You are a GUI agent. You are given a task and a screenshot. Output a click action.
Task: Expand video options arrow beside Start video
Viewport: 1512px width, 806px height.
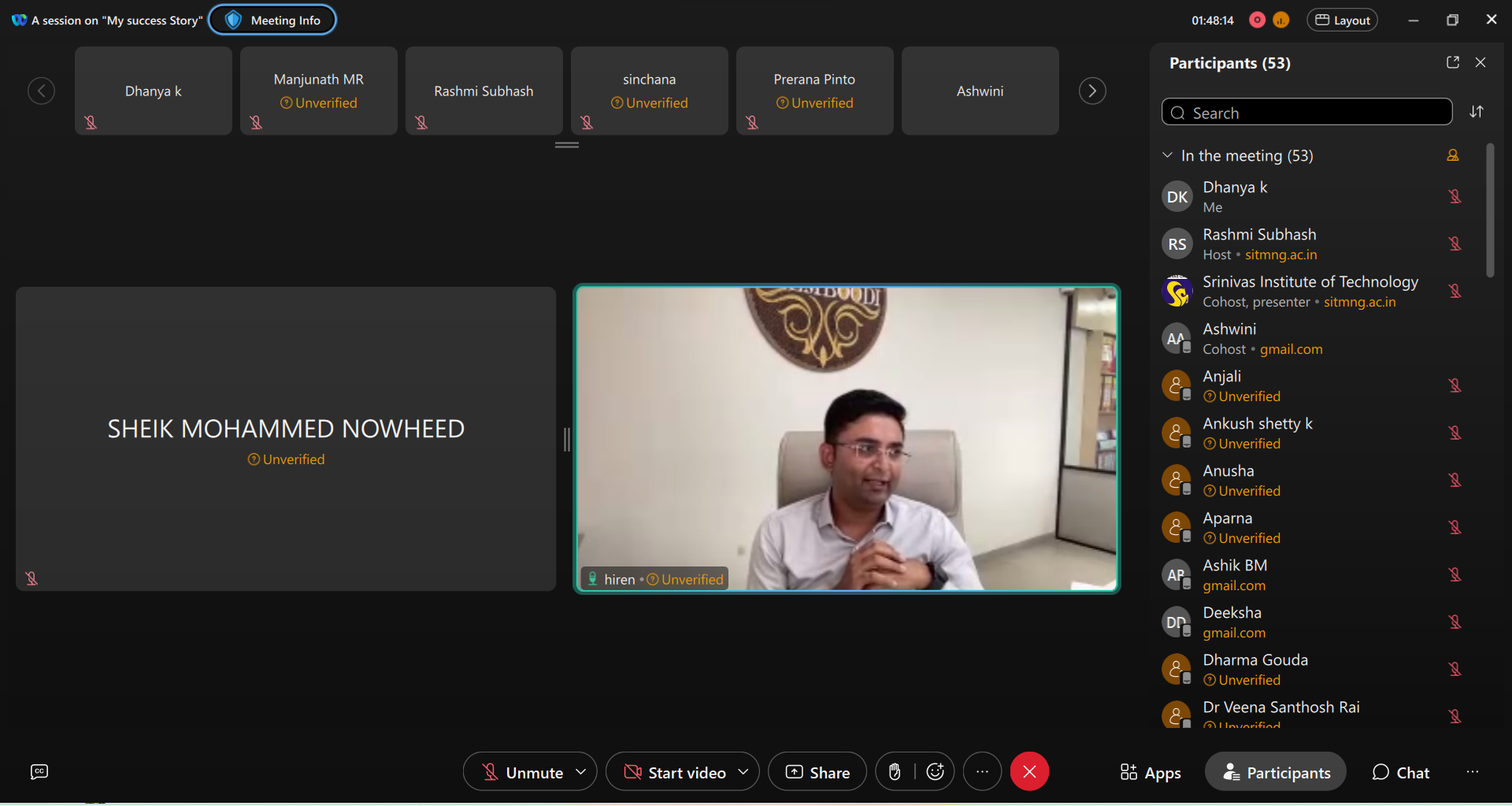743,772
